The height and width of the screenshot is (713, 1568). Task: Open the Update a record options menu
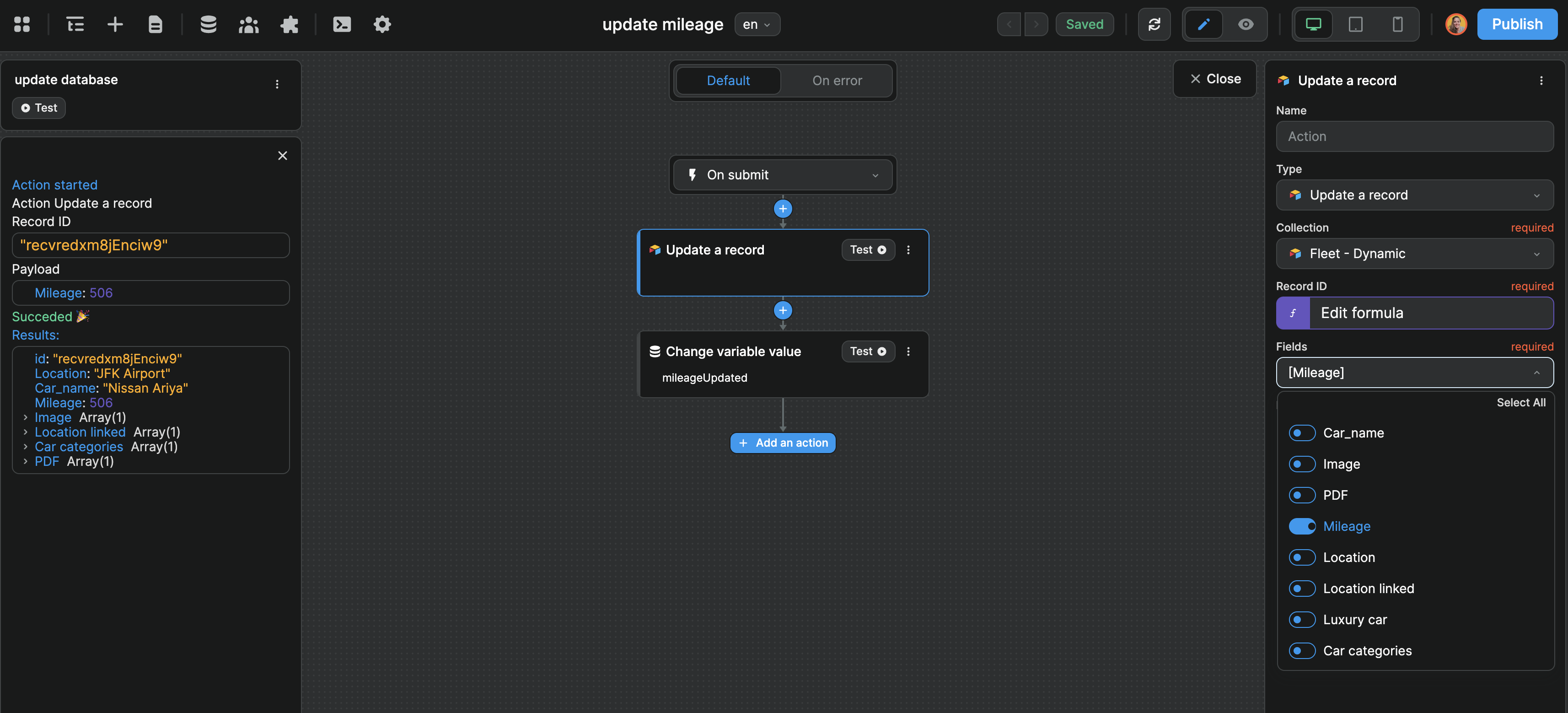pos(1541,80)
